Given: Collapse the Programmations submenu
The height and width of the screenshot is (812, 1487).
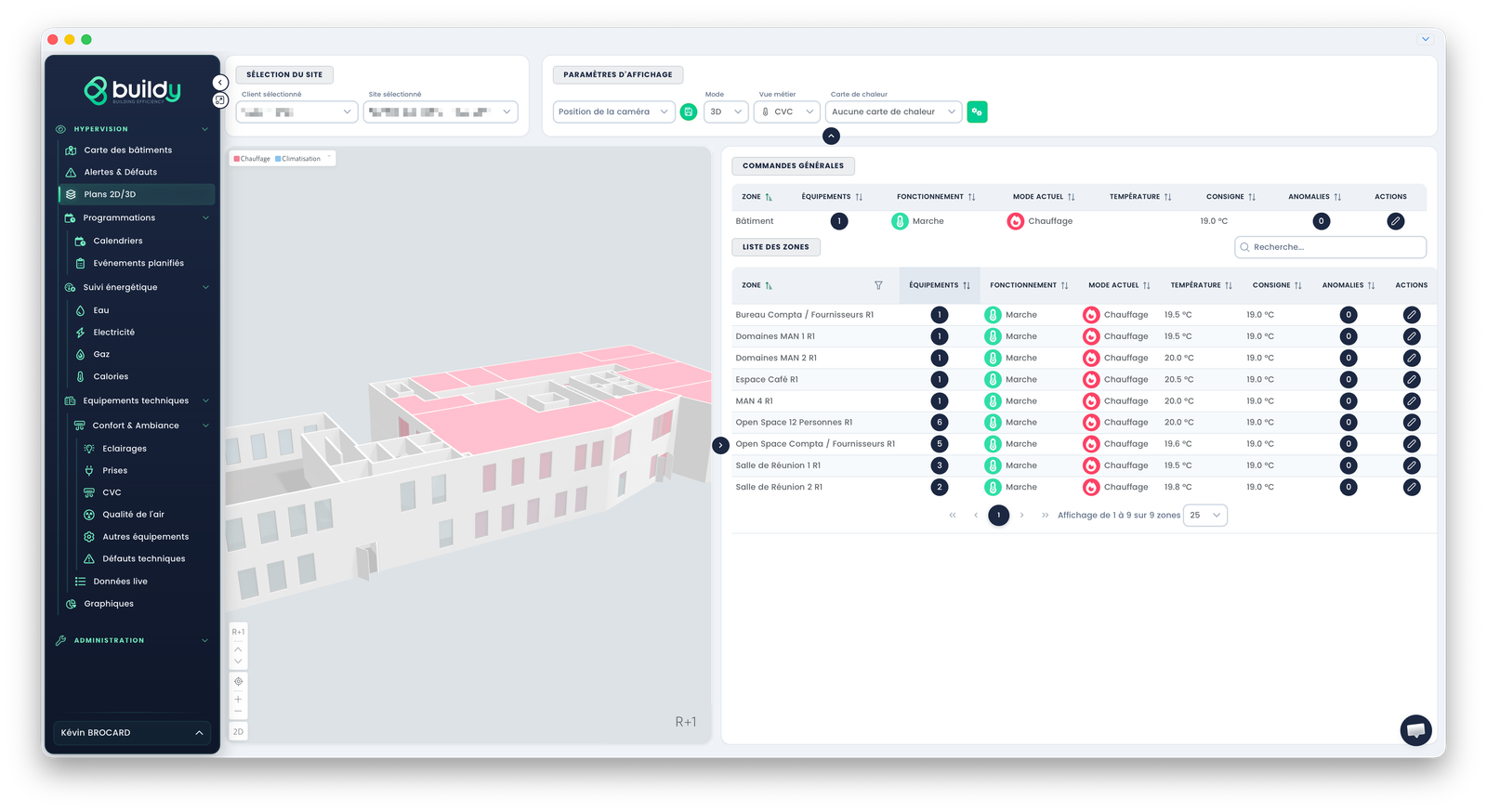Looking at the screenshot, I should click(x=205, y=218).
